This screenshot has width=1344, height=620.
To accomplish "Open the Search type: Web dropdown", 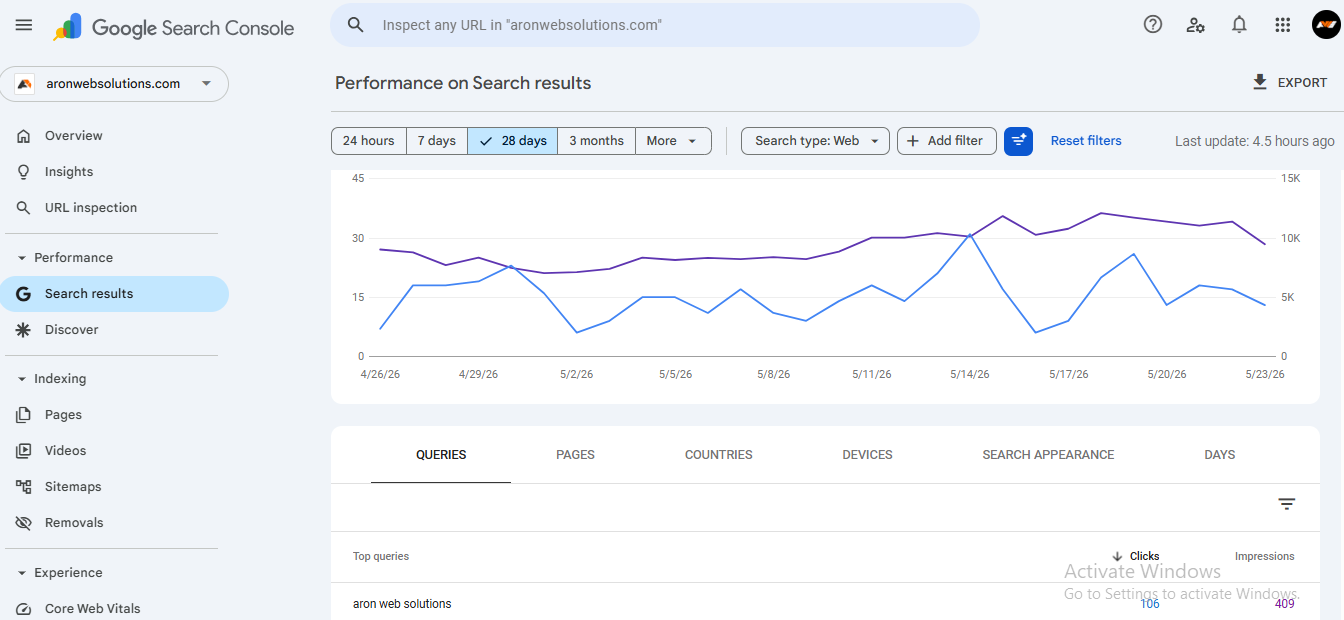I will [816, 141].
